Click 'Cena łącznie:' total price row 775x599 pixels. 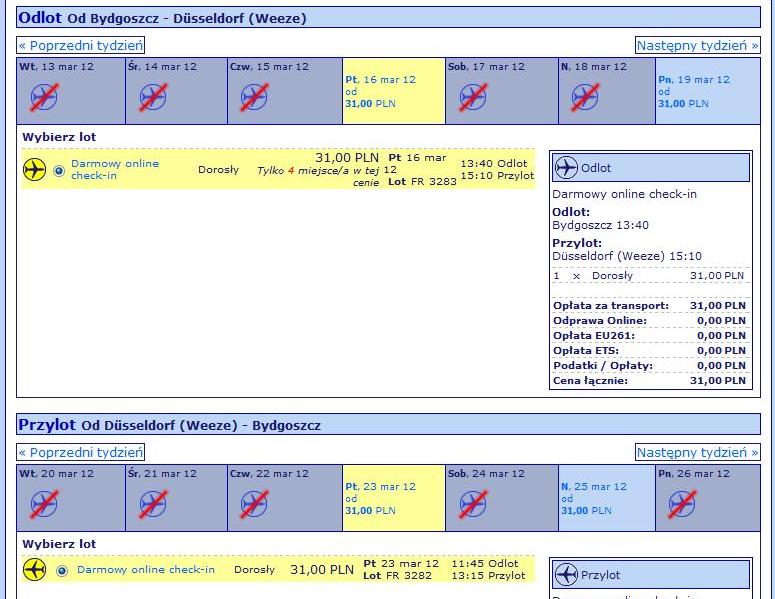[649, 381]
